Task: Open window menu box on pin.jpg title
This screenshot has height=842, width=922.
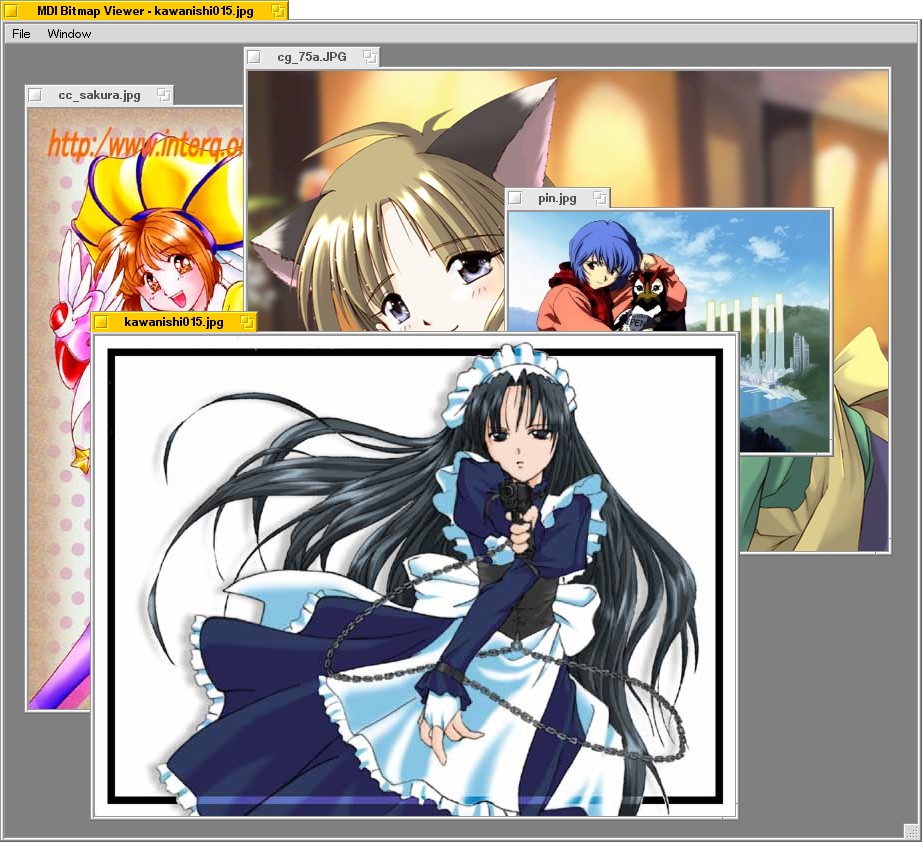Action: pyautogui.click(x=515, y=198)
